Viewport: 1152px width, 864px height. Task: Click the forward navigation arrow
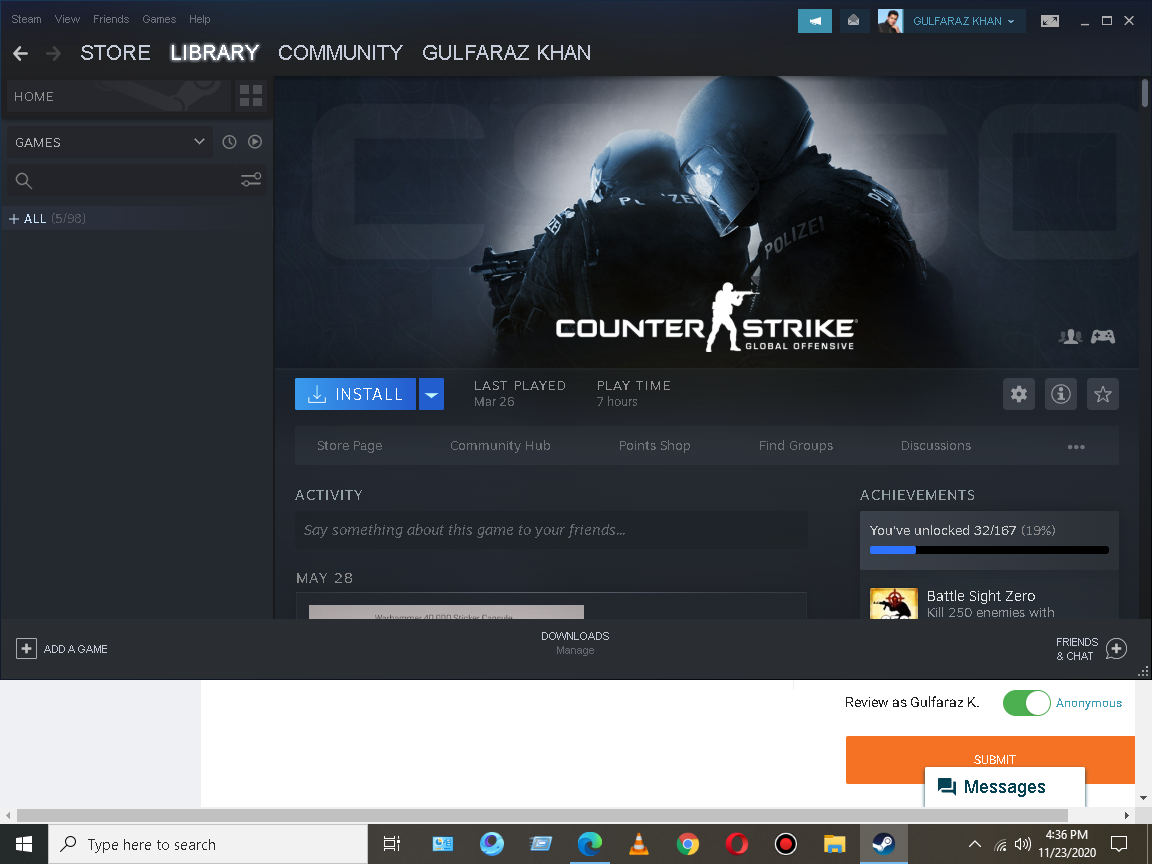pos(54,53)
